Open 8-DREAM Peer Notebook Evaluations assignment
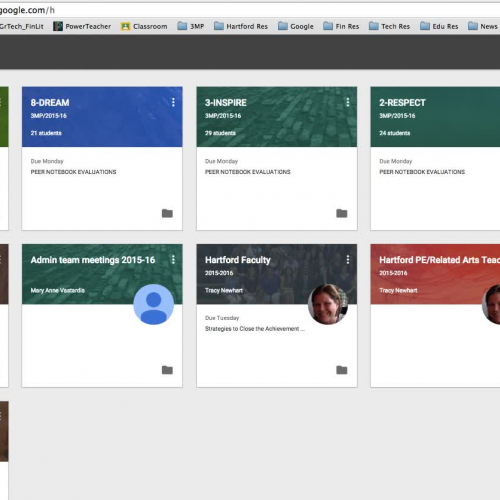 tap(73, 172)
